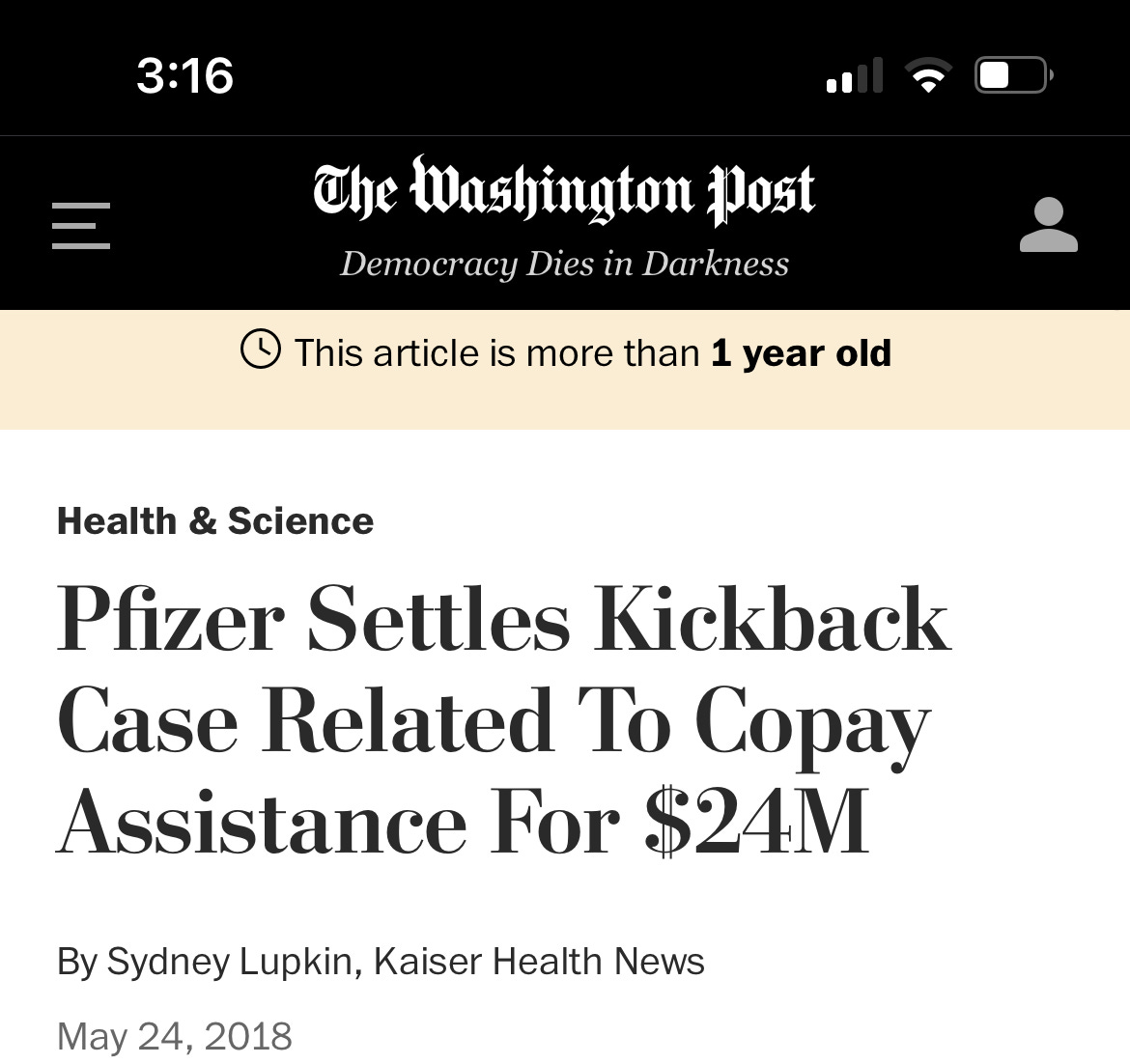Viewport: 1130px width, 1064px height.
Task: Tap the article is 1 year old banner
Action: (x=565, y=370)
